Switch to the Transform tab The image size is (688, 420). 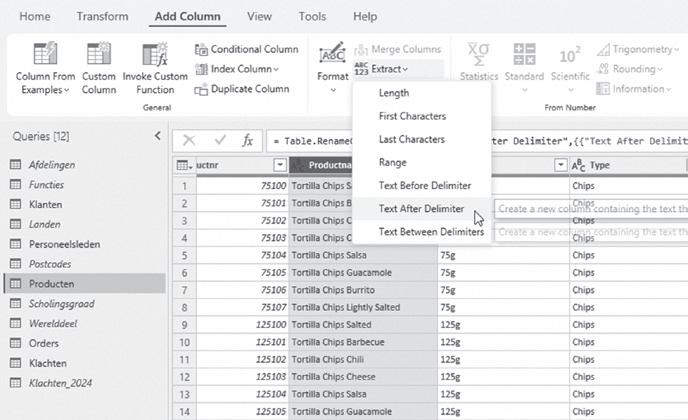coord(102,16)
